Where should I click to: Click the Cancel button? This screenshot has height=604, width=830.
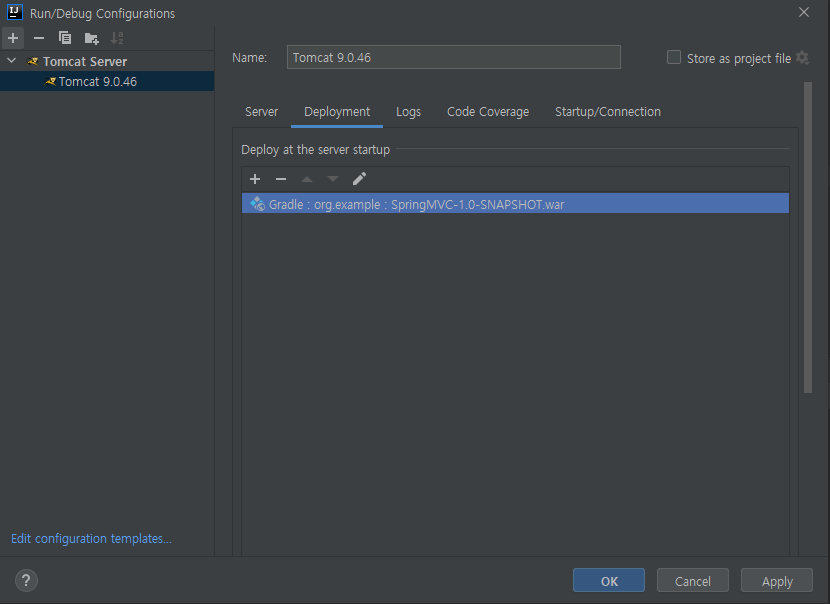(692, 581)
